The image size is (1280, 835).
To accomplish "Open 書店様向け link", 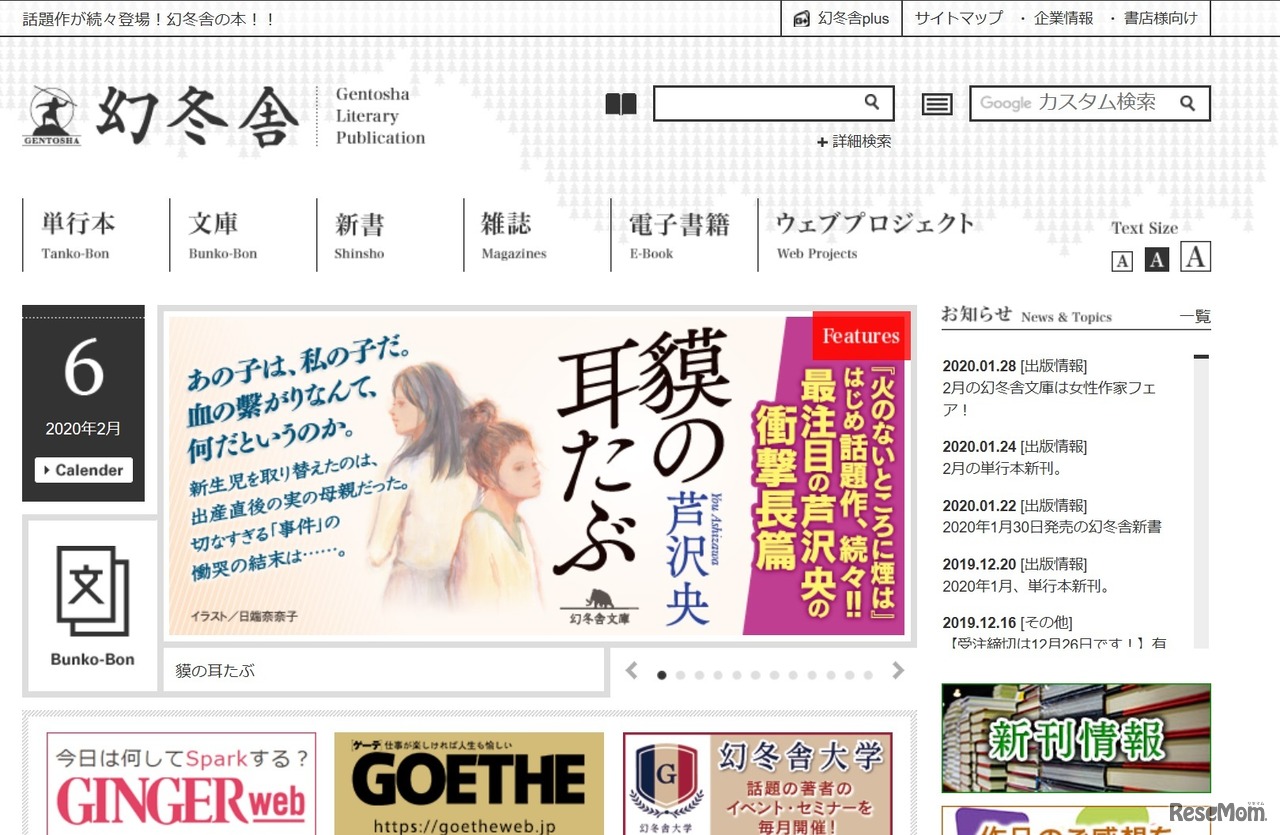I will tap(1160, 18).
